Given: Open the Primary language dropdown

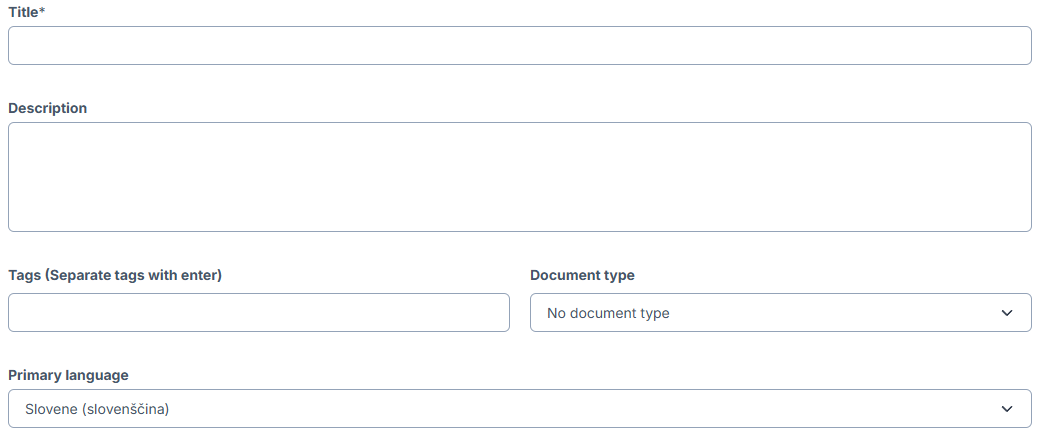Looking at the screenshot, I should point(520,408).
